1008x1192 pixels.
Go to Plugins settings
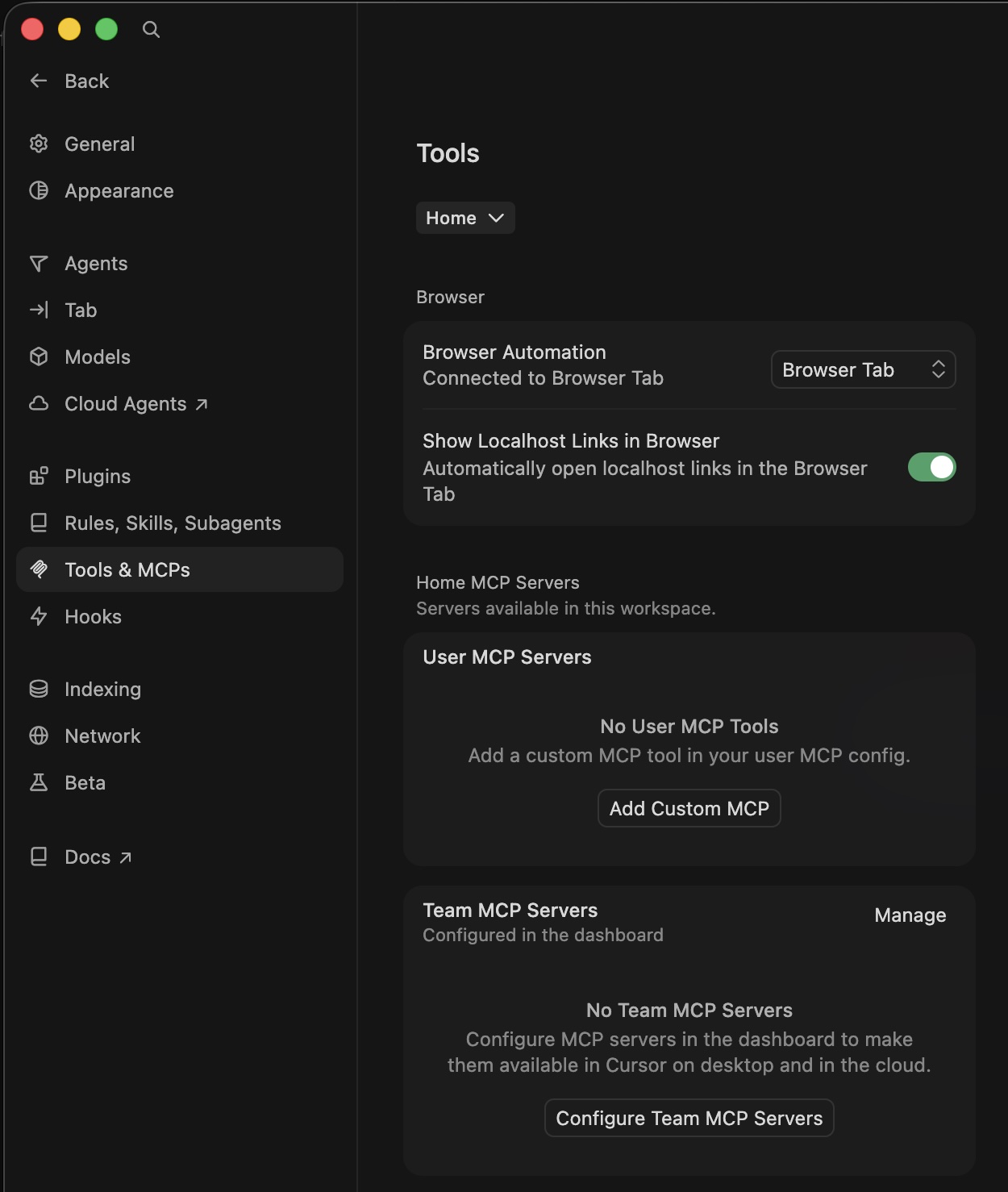click(x=180, y=476)
